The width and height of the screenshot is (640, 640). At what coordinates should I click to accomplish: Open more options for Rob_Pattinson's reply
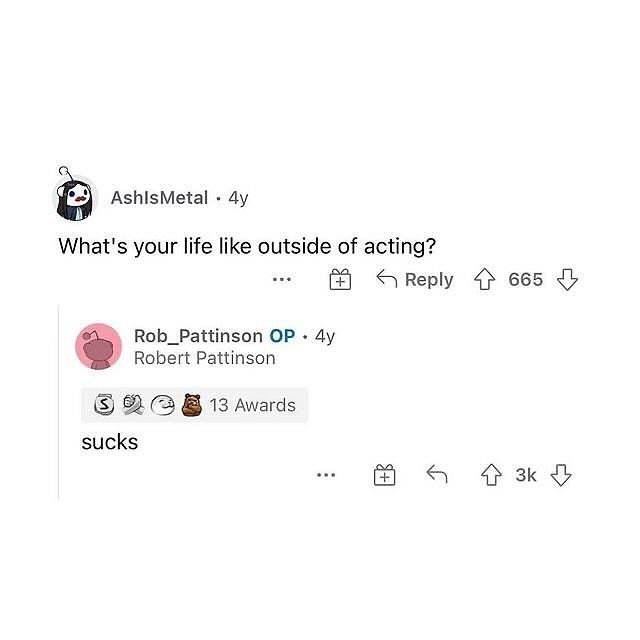tap(326, 475)
